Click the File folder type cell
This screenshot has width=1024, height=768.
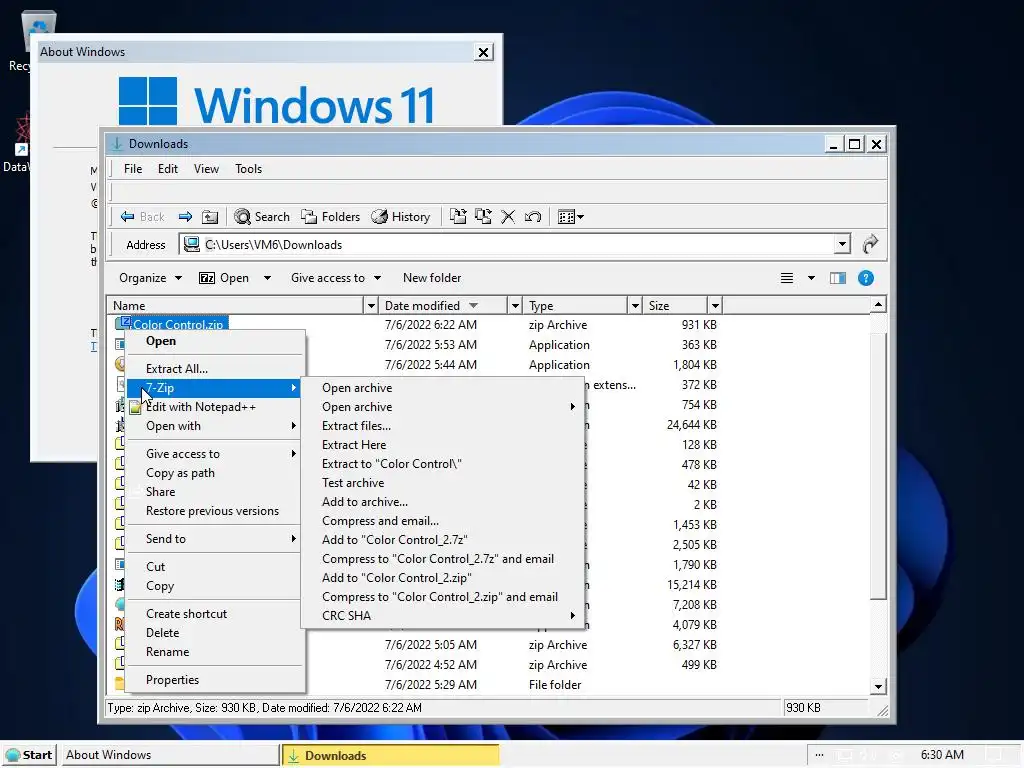click(x=555, y=684)
